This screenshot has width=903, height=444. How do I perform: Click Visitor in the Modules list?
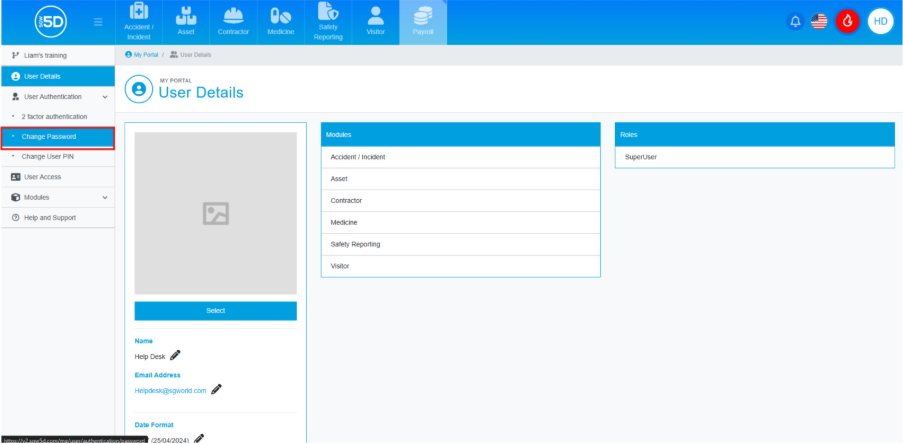(461, 266)
